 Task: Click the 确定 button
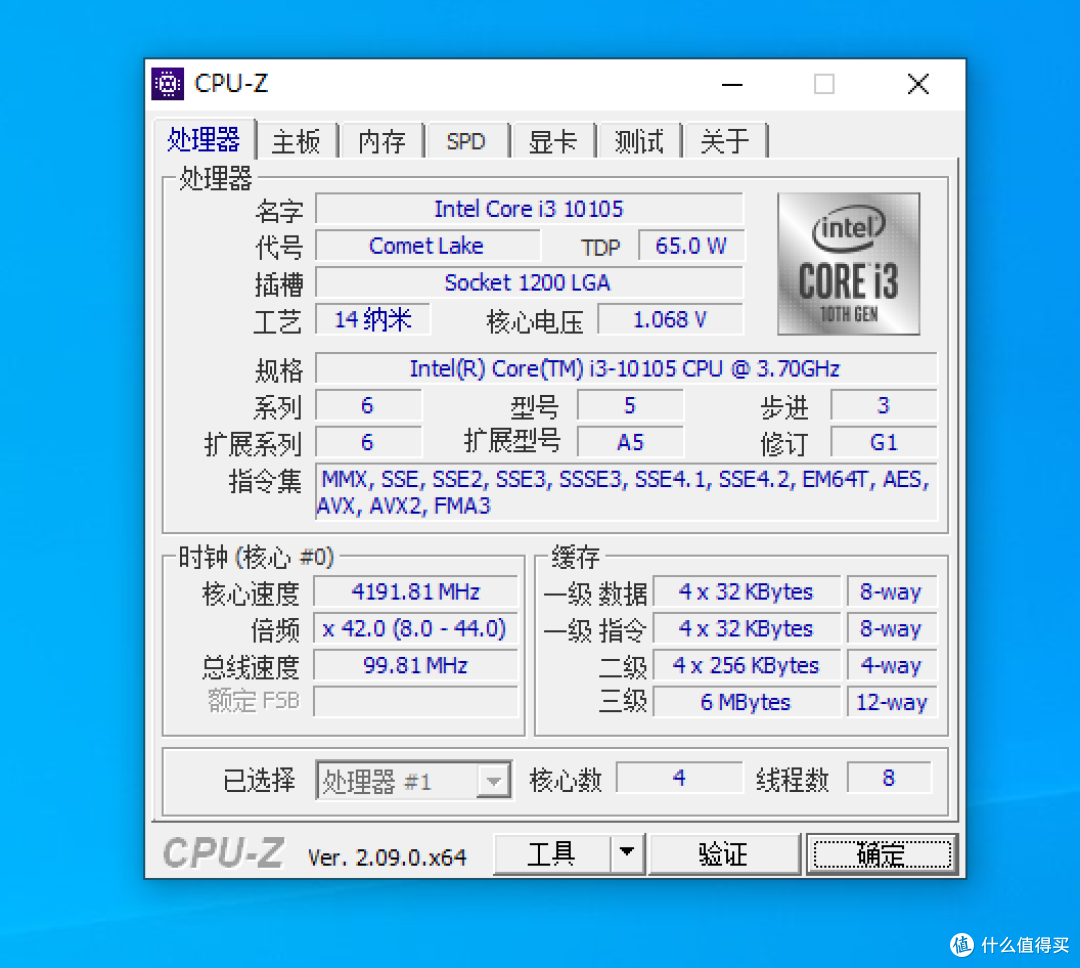click(882, 854)
